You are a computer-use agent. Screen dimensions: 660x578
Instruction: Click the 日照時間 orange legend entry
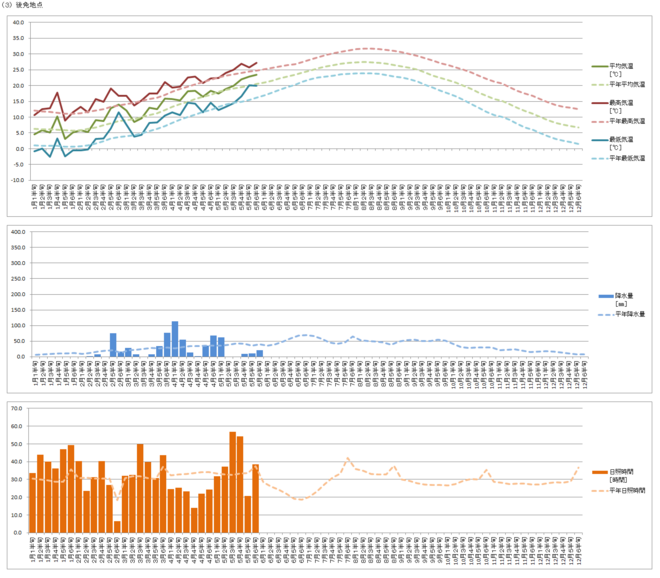pyautogui.click(x=613, y=476)
